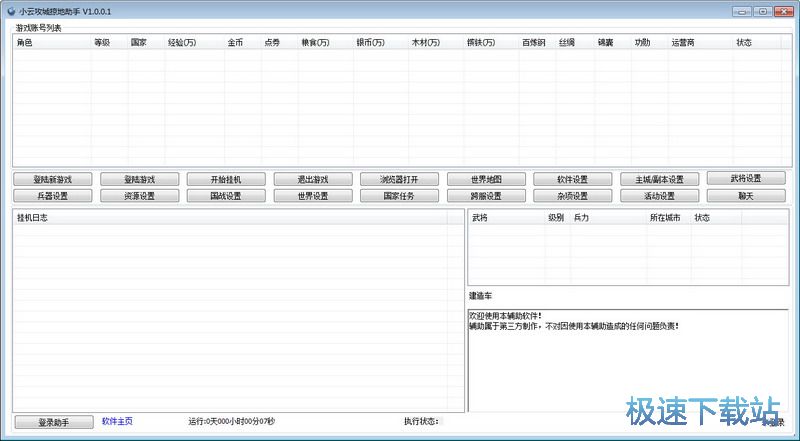Click the app icon in the title bar
The image size is (800, 441).
pyautogui.click(x=10, y=11)
